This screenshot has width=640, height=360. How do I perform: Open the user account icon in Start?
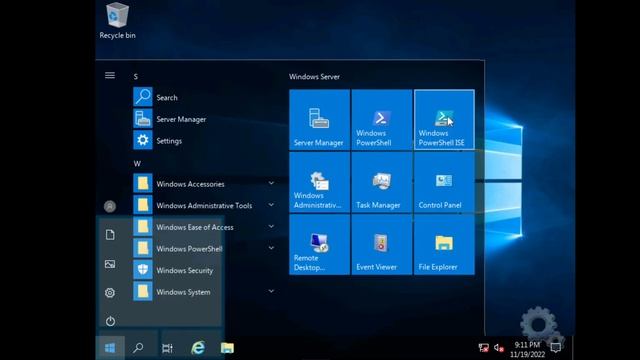(110, 207)
